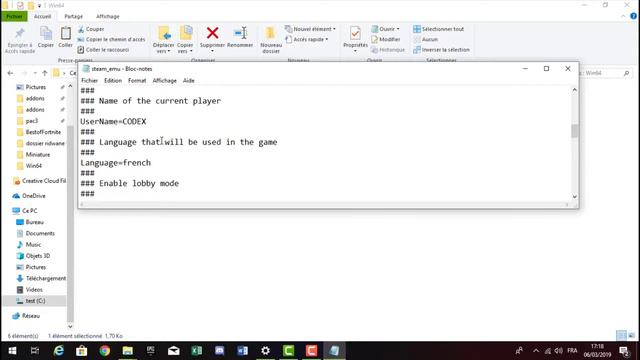Image resolution: width=640 pixels, height=360 pixels.
Task: Open OneDrive in the sidebar
Action: 29,196
